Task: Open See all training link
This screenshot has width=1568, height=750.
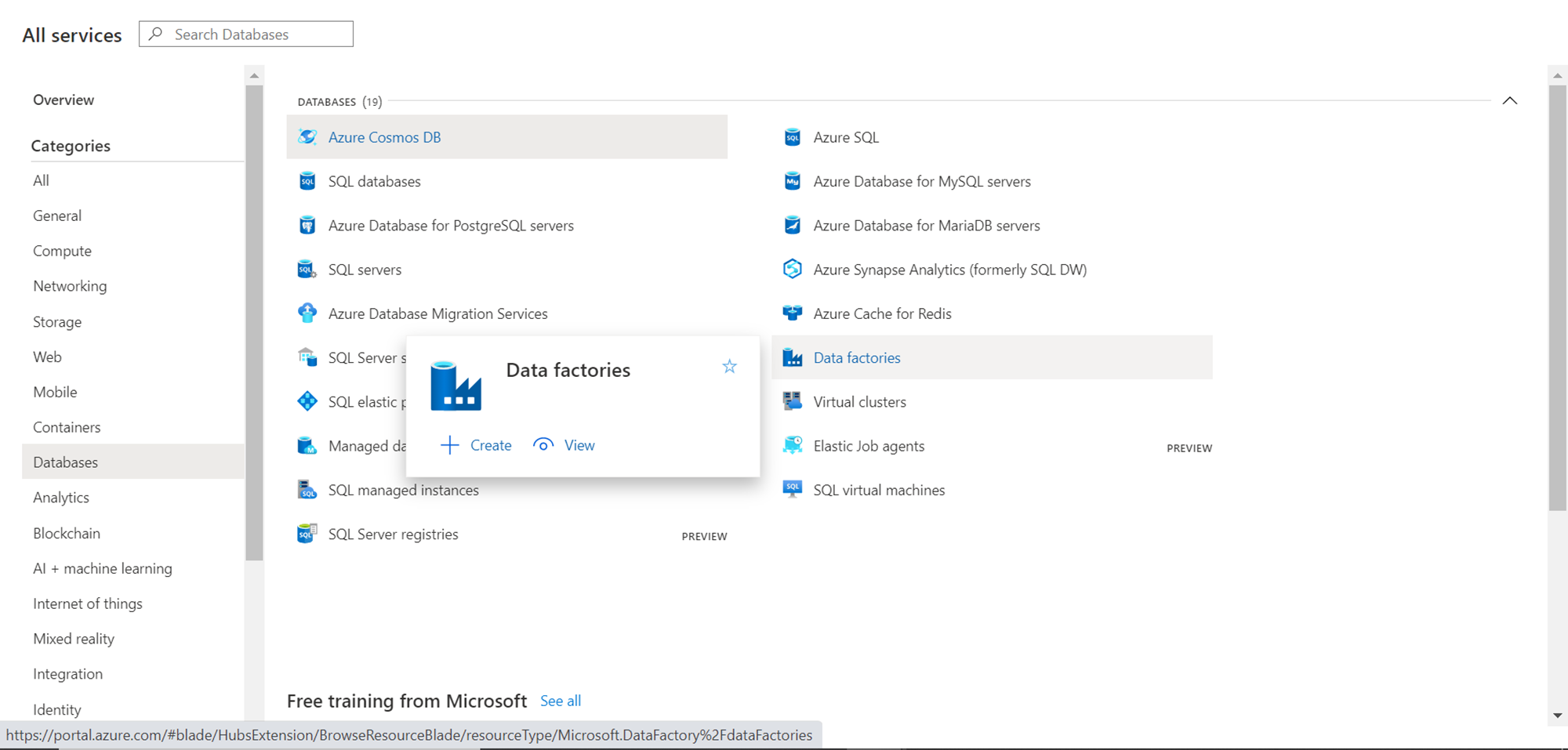Action: (561, 701)
